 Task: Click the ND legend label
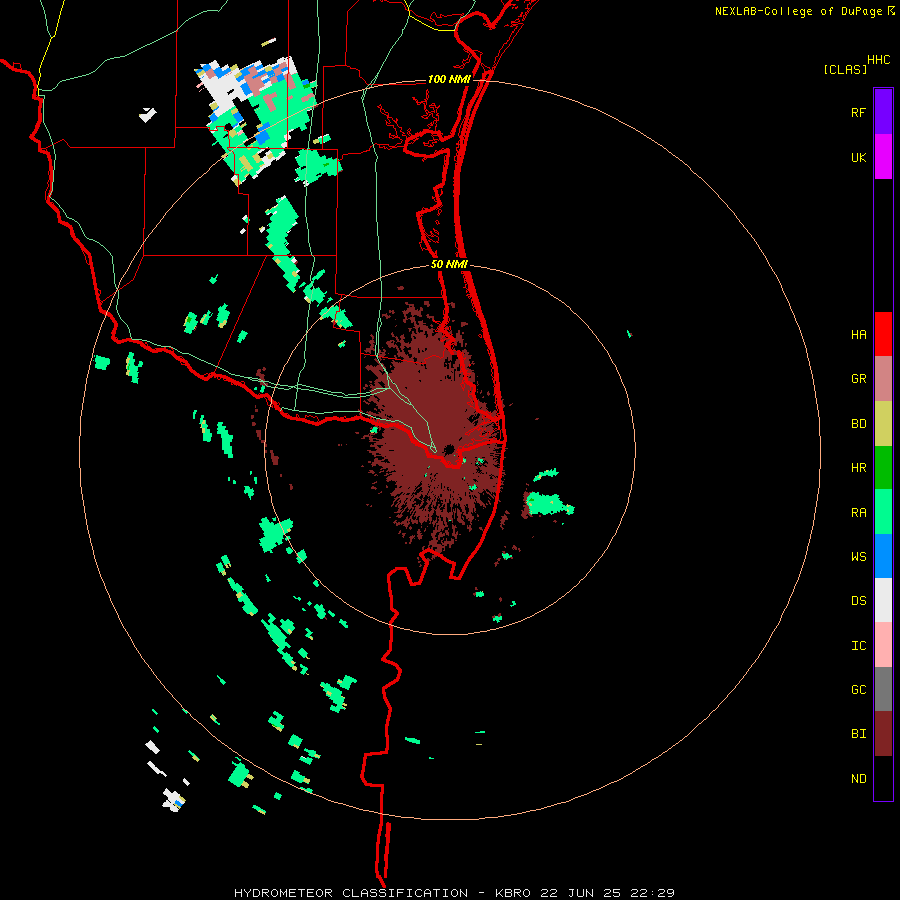858,779
